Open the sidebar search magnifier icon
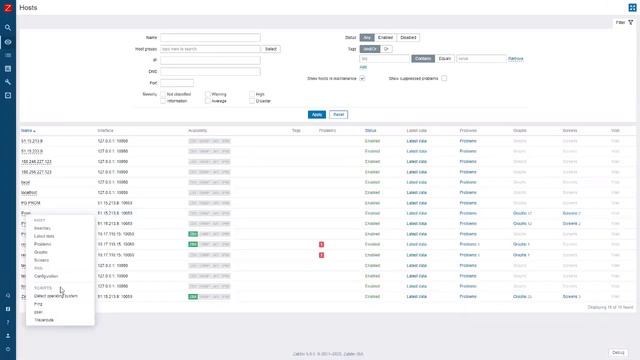The image size is (640, 360). click(x=8, y=27)
